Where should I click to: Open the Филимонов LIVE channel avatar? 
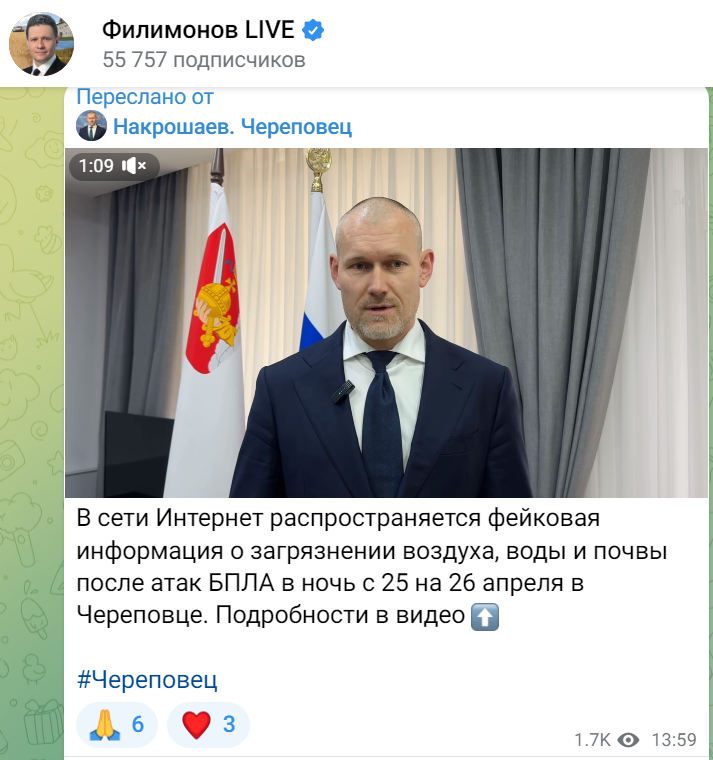click(42, 44)
